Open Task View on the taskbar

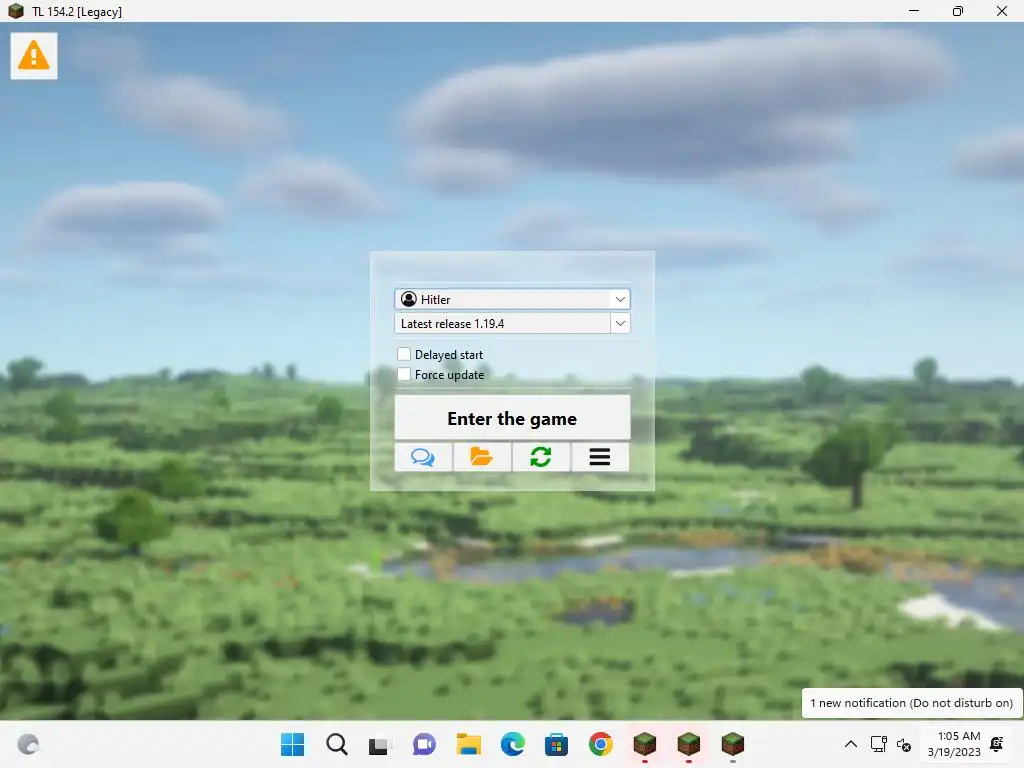point(379,744)
